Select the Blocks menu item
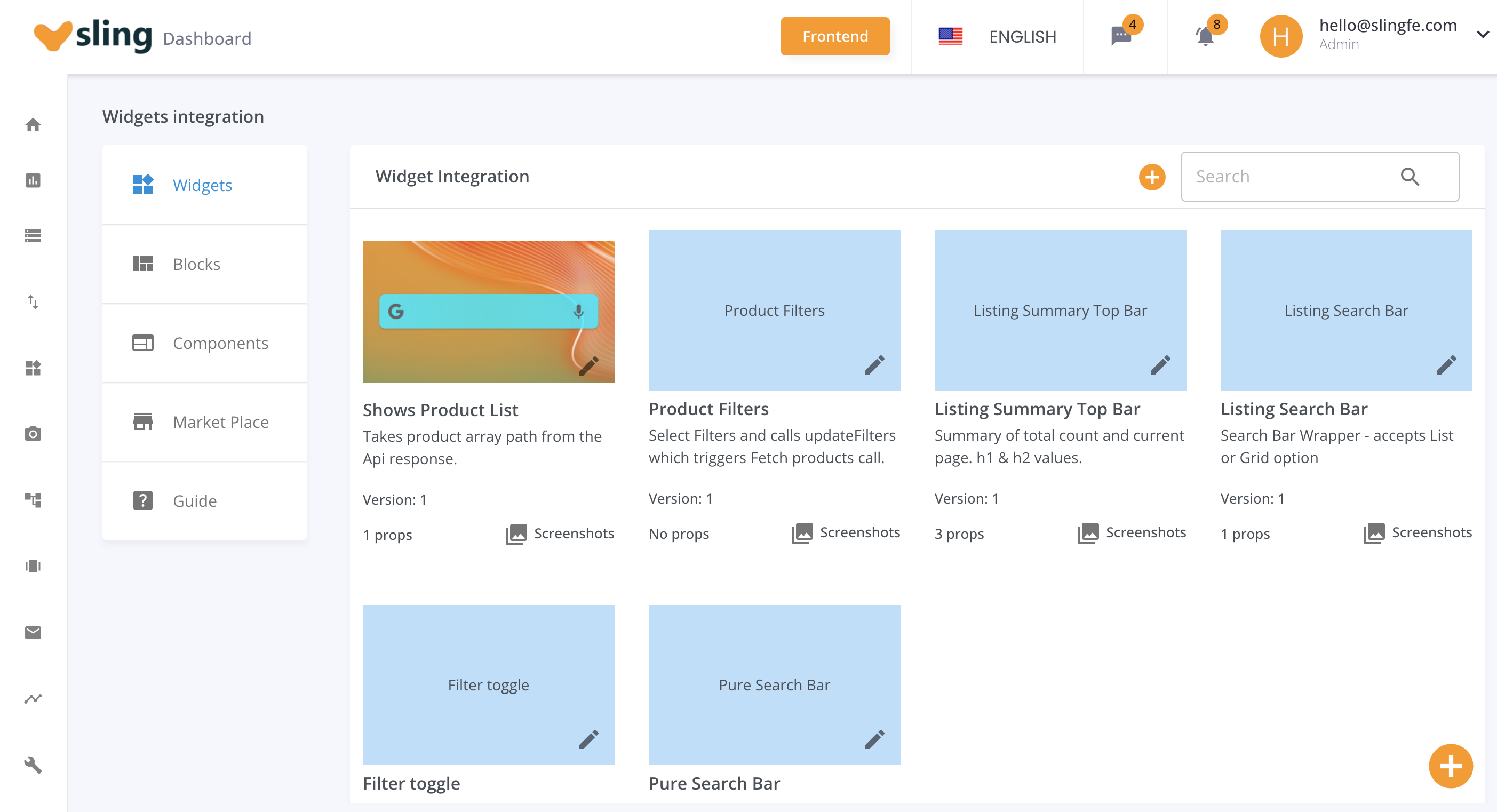Screen dimensions: 1497x812 [204, 264]
